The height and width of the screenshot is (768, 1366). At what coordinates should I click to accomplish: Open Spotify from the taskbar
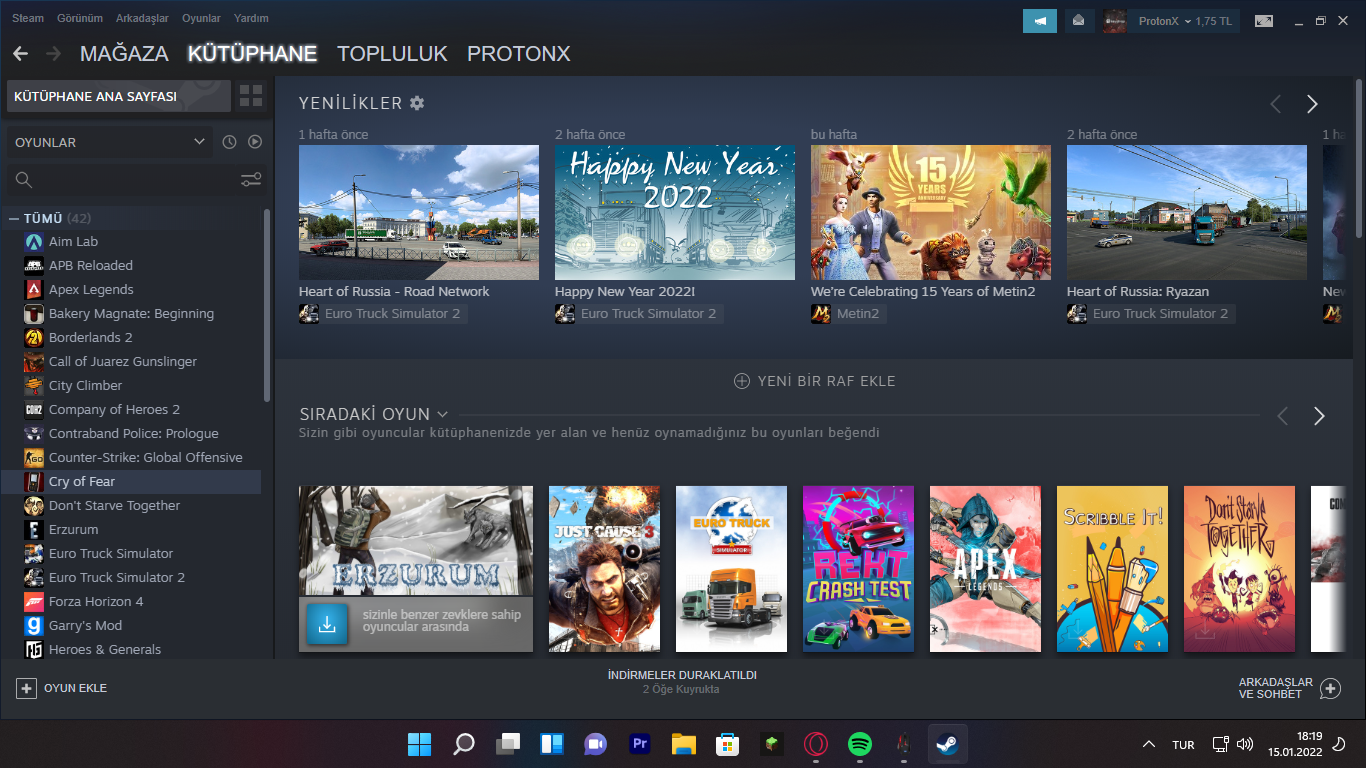tap(859, 744)
